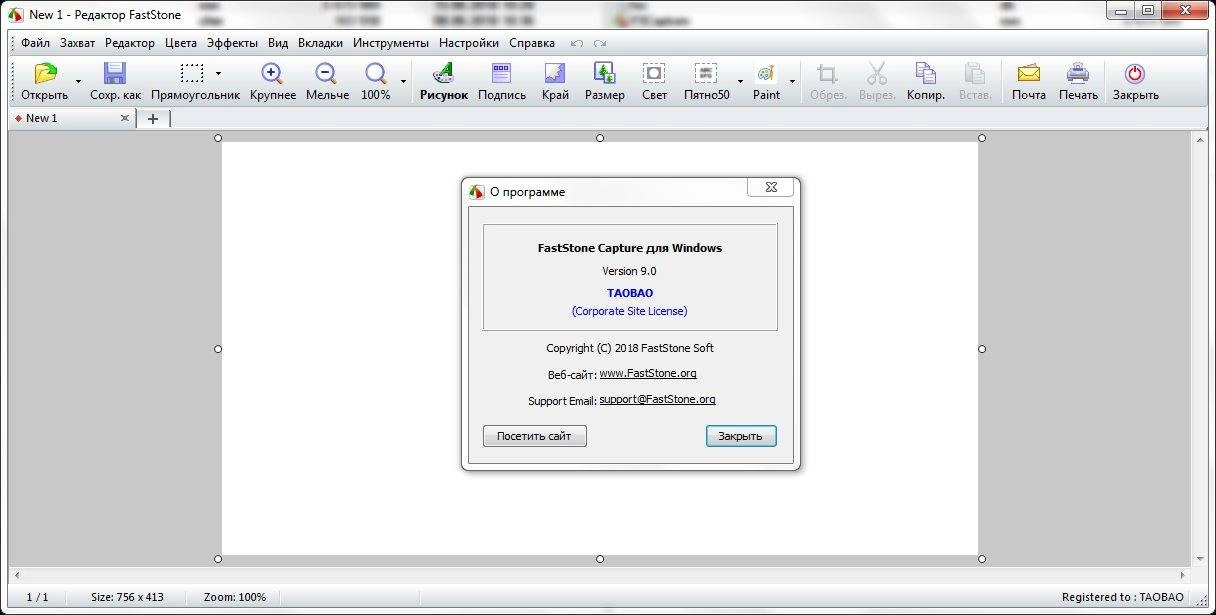Click the undo arrow in menu bar

[576, 44]
